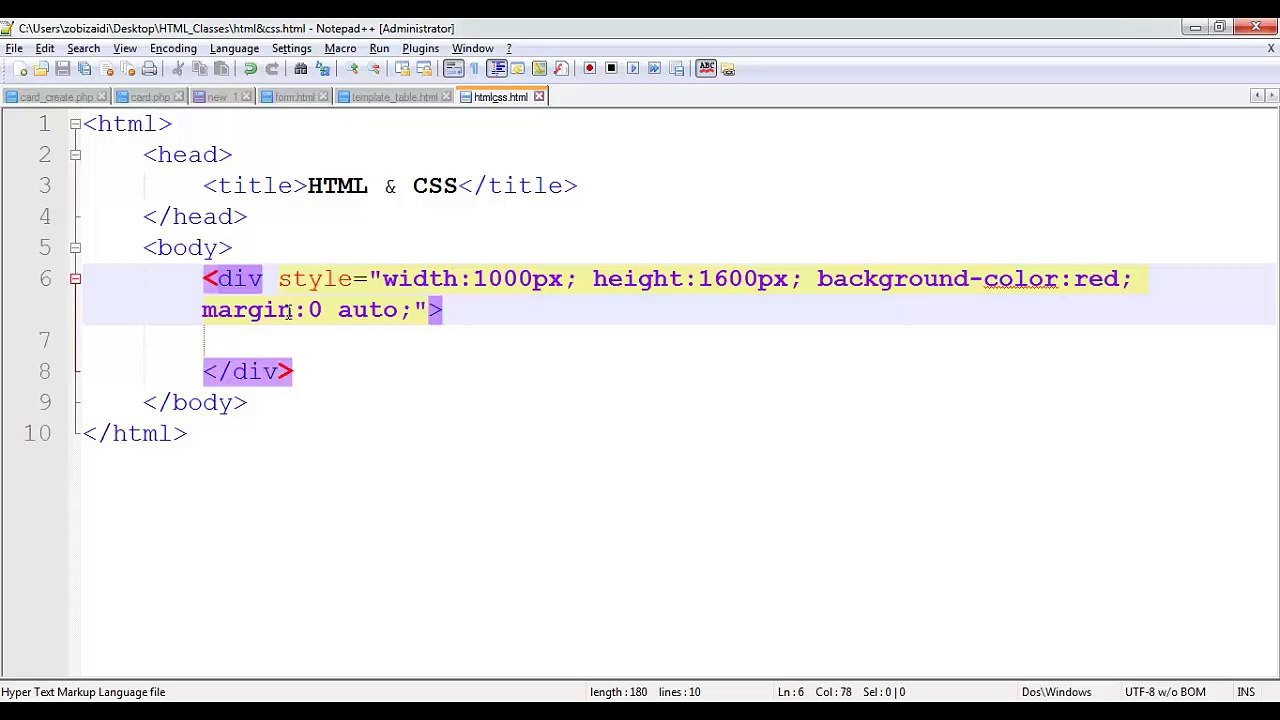This screenshot has width=1280, height=720.
Task: Collapse the body fold on line 5
Action: (x=75, y=248)
